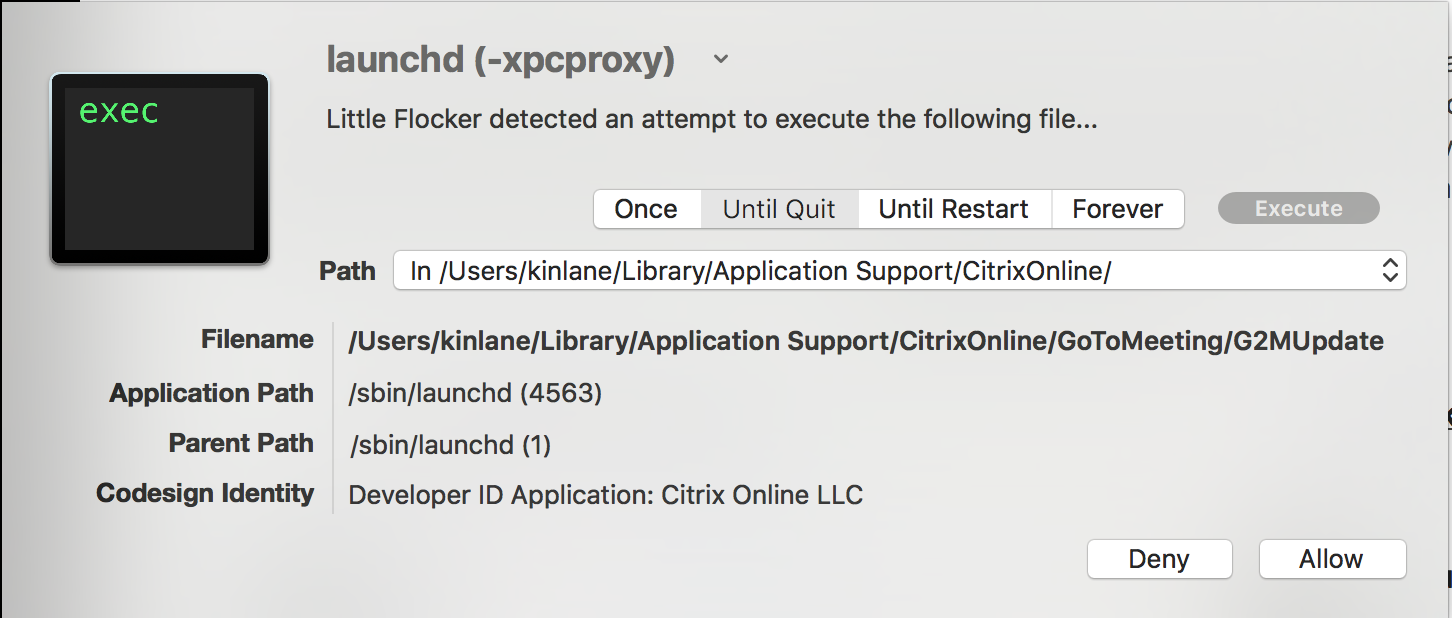The width and height of the screenshot is (1452, 618).
Task: Click the Path field label
Action: pos(347,271)
